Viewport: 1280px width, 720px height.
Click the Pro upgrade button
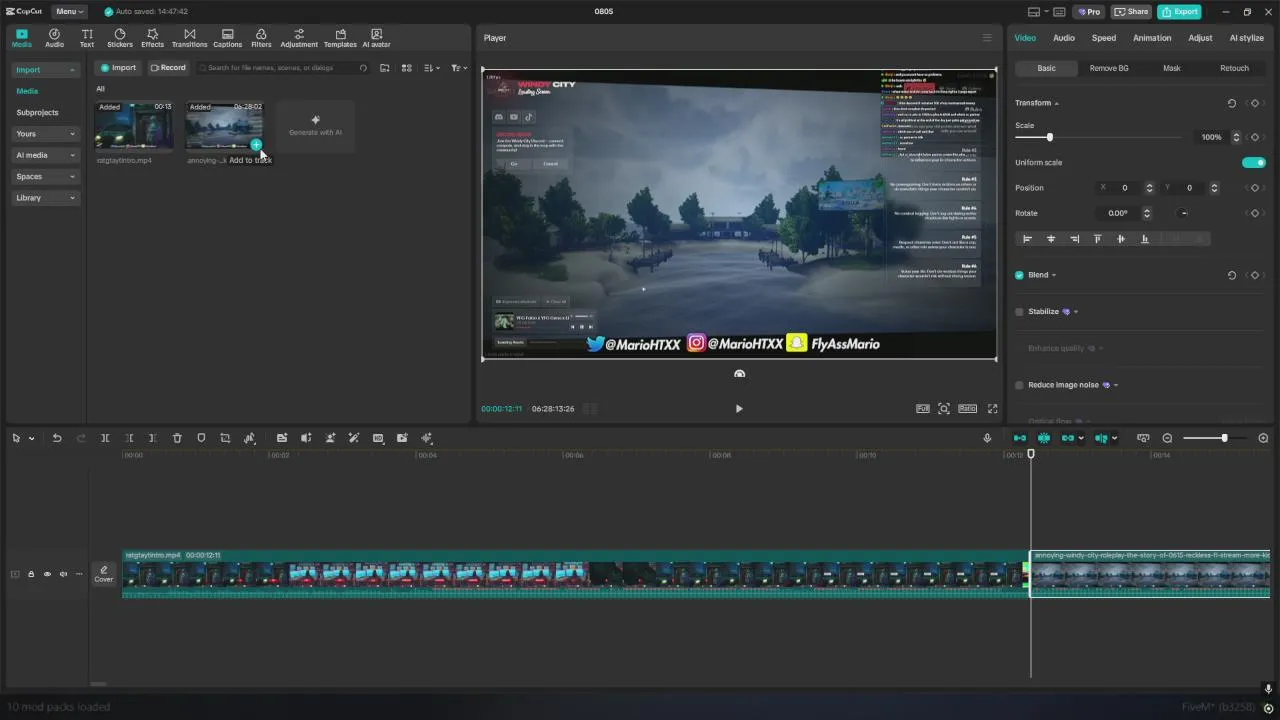1089,12
